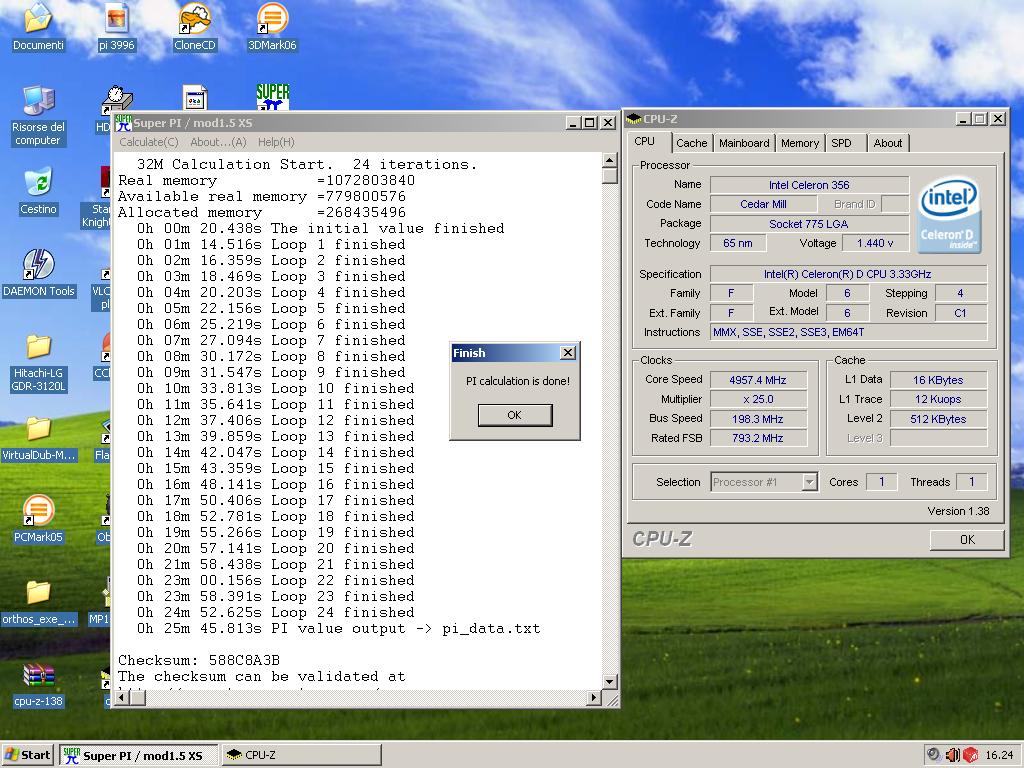
Task: Click the Name field Intel Celeron 356
Action: pyautogui.click(x=809, y=185)
